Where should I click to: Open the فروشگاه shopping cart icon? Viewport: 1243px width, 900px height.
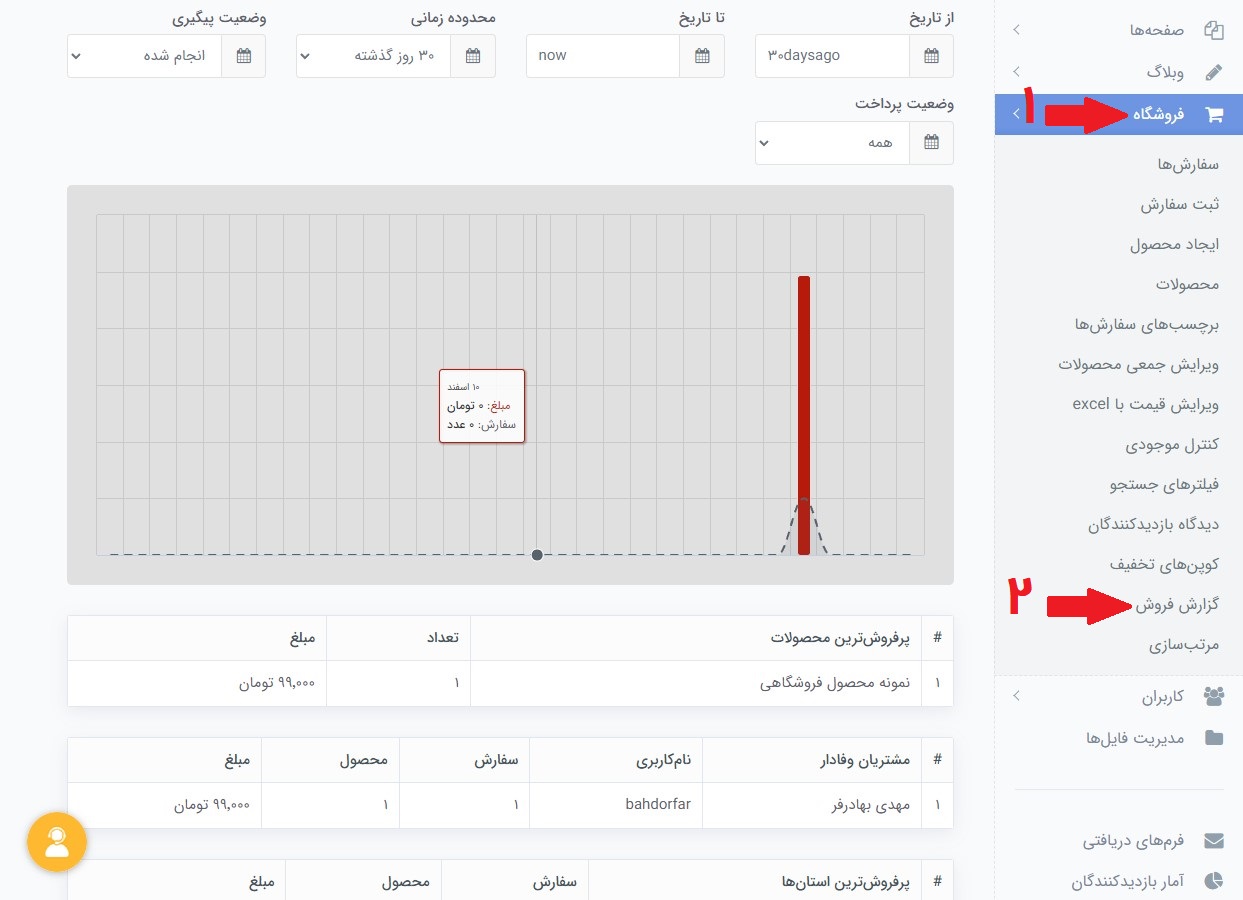click(1214, 114)
